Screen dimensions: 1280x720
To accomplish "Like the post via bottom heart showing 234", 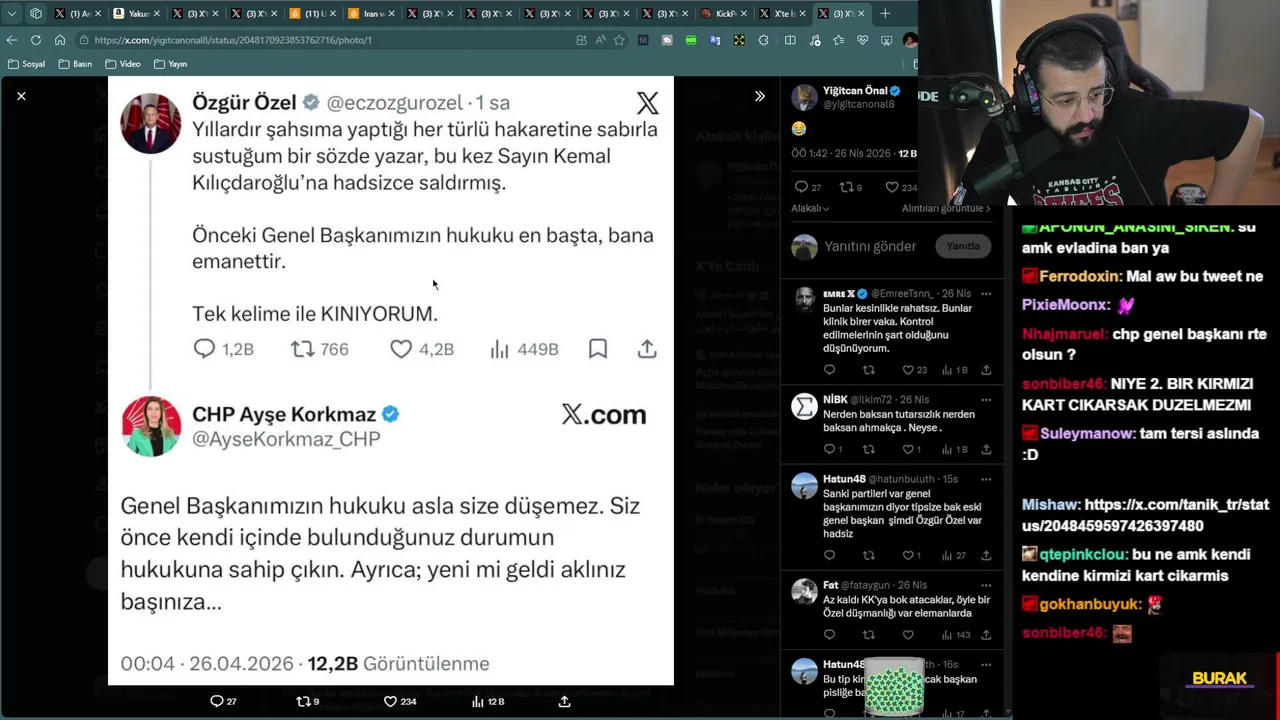I will [x=390, y=701].
